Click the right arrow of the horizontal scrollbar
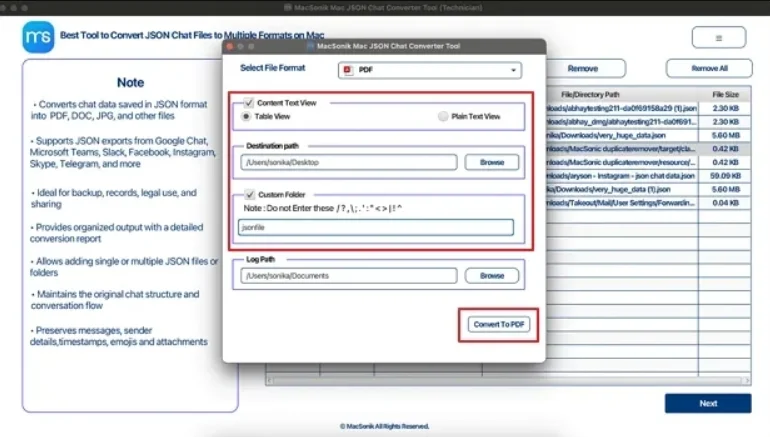770x437 pixels. click(747, 381)
